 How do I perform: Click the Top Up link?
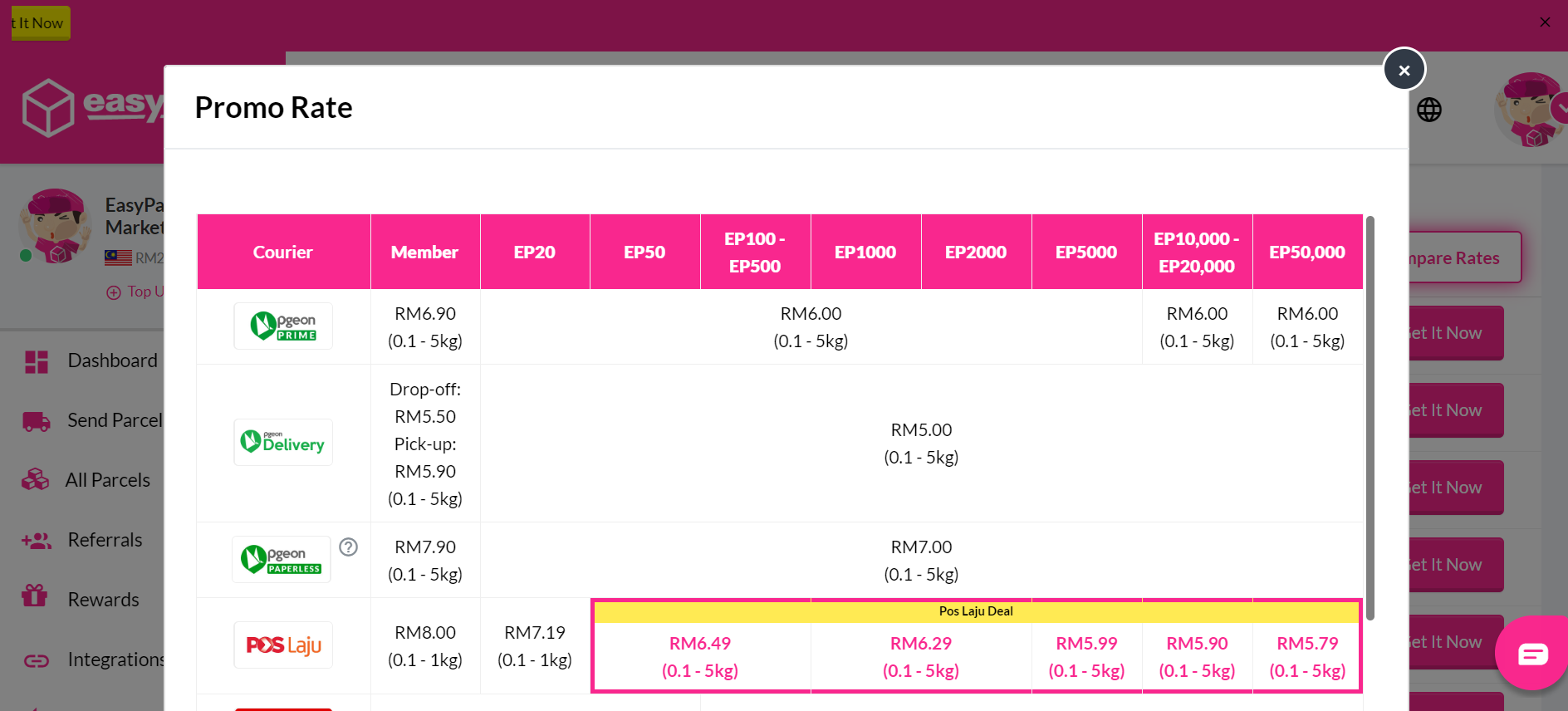[x=145, y=292]
